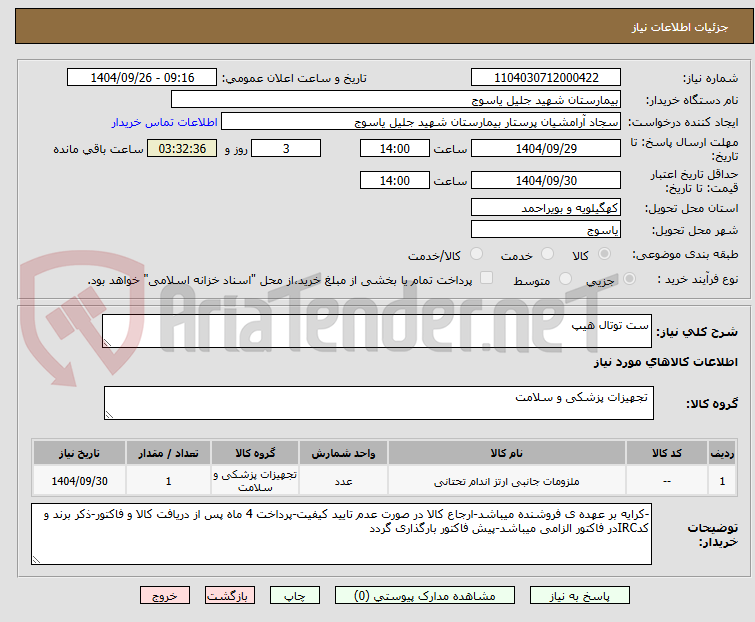Image resolution: width=755 pixels, height=622 pixels.
Task: Click the تعداد / مقدار column header
Action: [168, 453]
